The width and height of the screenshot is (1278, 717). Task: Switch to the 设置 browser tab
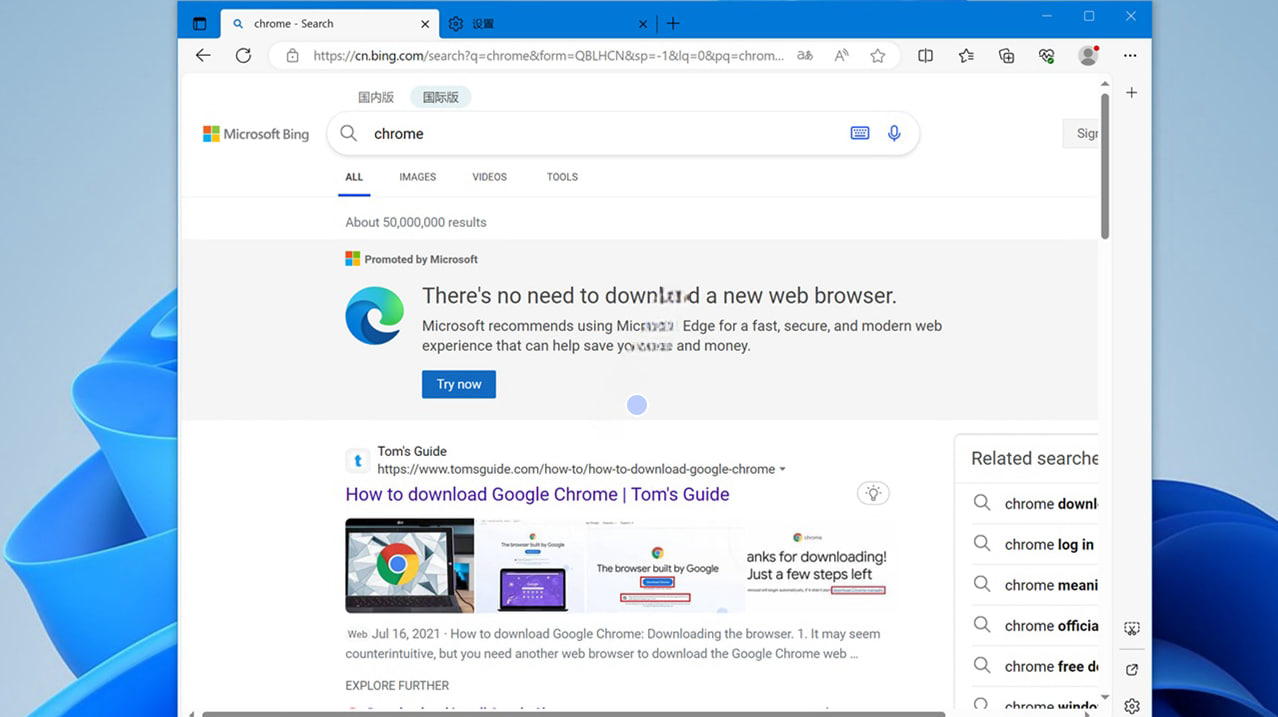pyautogui.click(x=540, y=23)
